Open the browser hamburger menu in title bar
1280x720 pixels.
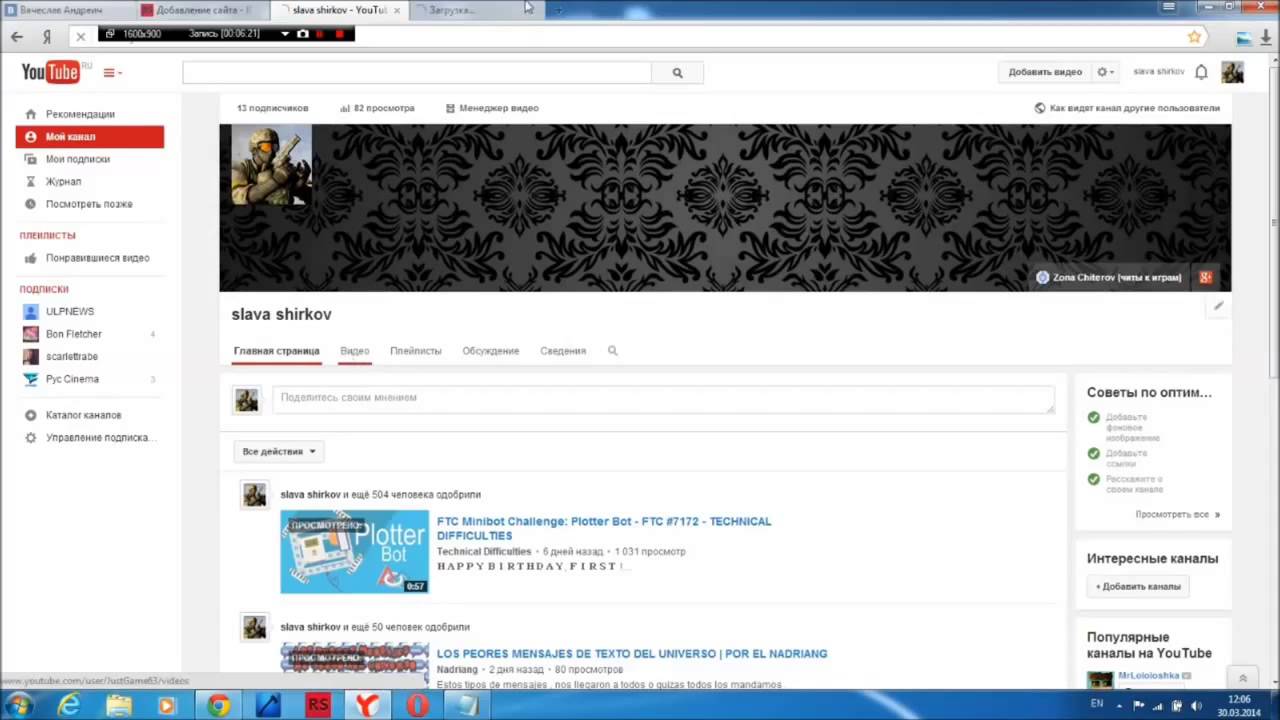pyautogui.click(x=1169, y=7)
